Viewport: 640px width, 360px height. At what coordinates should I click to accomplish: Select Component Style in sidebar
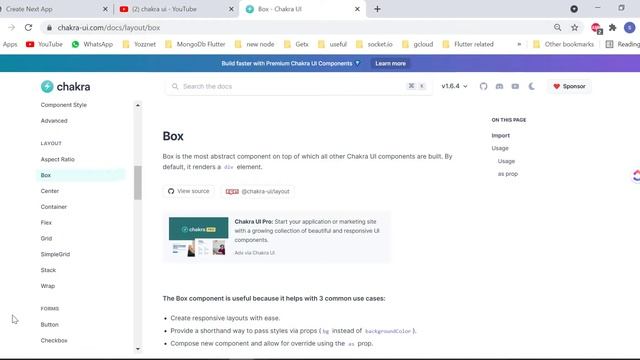pyautogui.click(x=64, y=105)
